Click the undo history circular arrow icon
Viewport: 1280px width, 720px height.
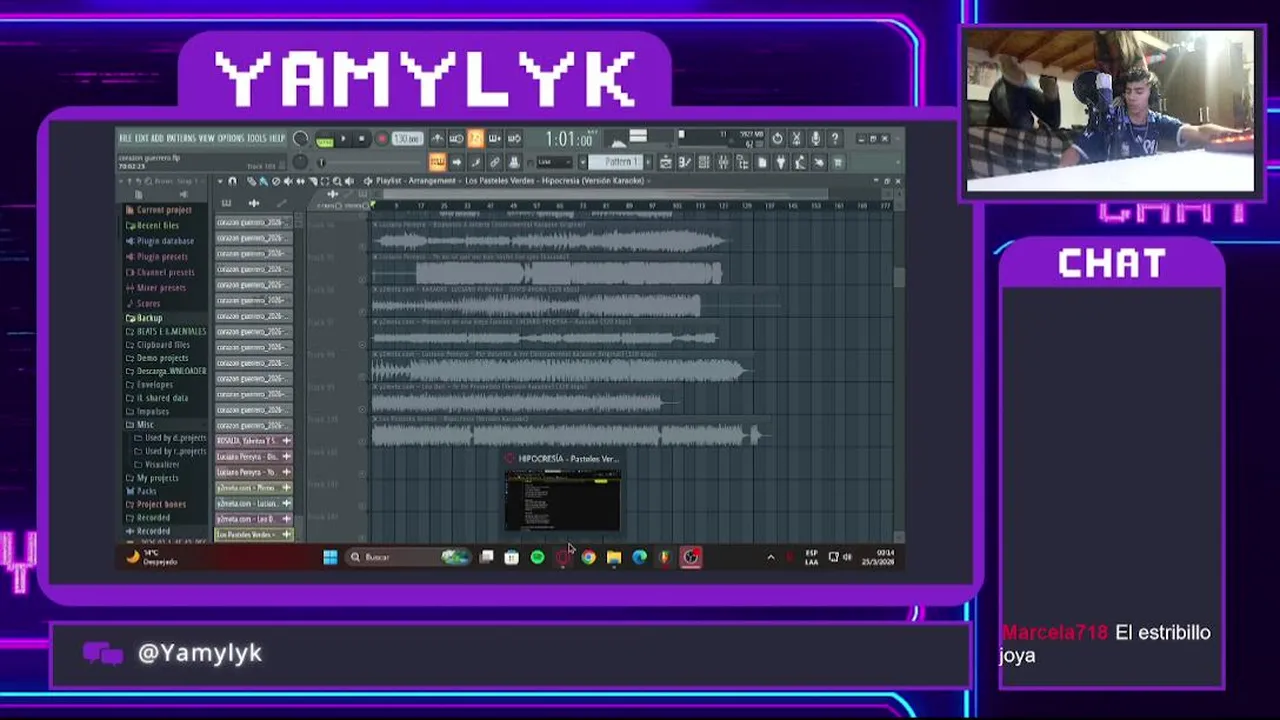pyautogui.click(x=777, y=139)
